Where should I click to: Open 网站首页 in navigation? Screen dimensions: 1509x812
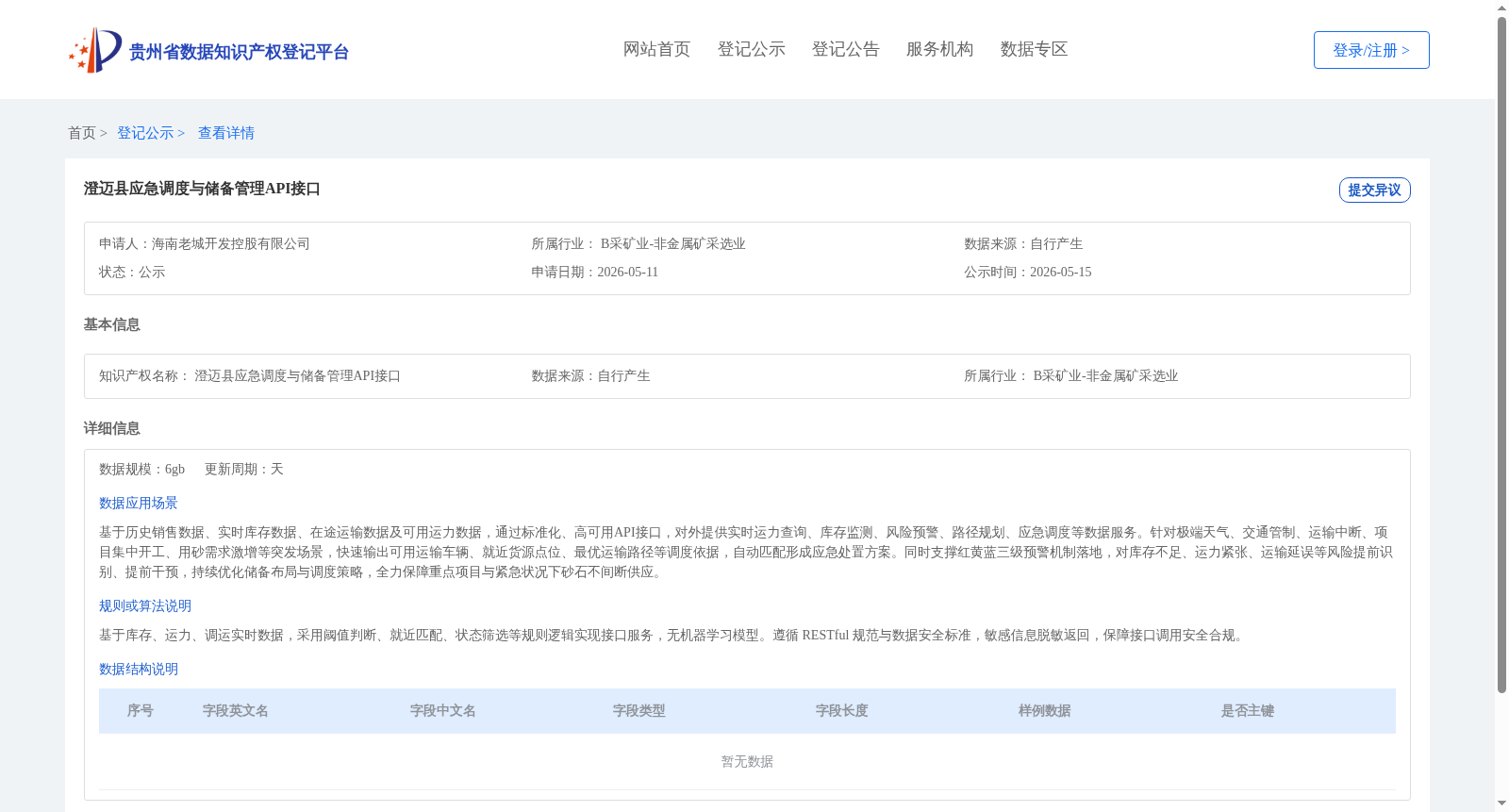(656, 49)
